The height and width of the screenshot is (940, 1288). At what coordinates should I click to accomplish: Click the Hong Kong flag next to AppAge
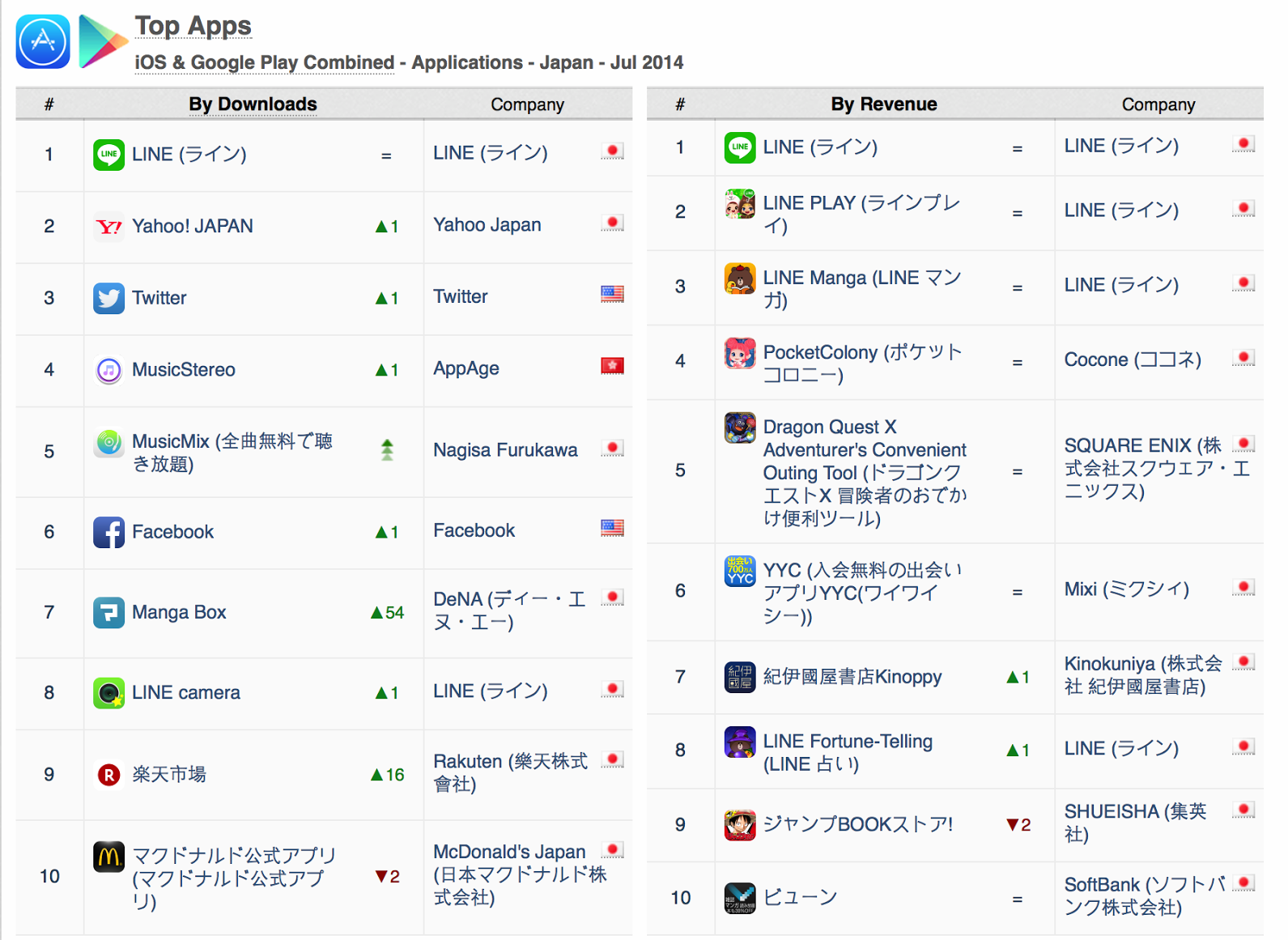tap(612, 366)
